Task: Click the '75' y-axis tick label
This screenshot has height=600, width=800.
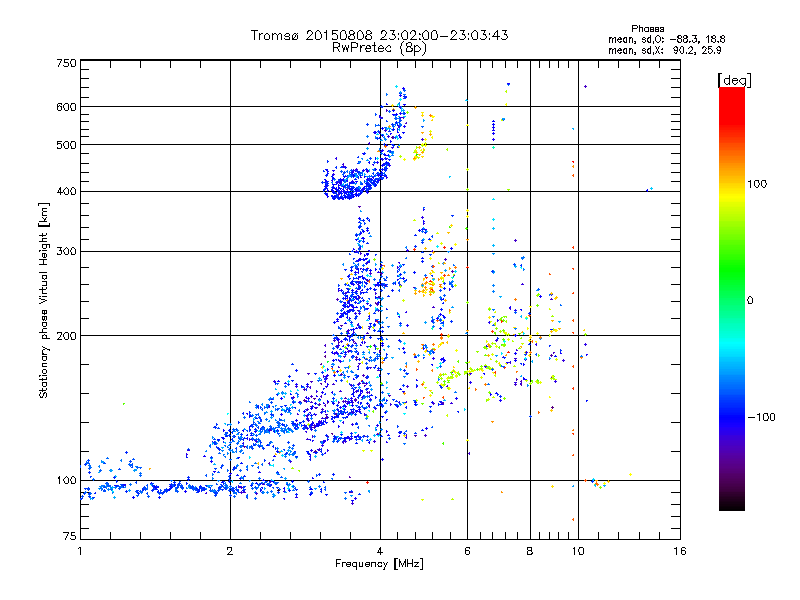Action: (70, 536)
